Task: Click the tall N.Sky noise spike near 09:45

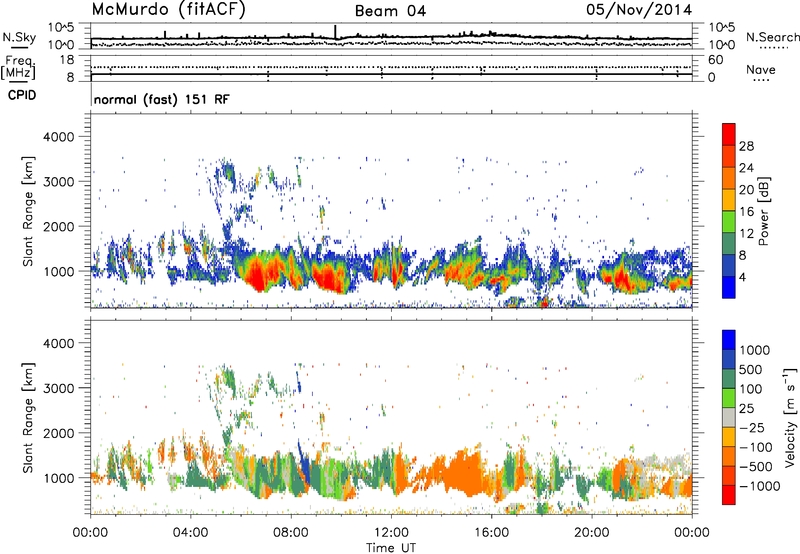Action: pos(335,32)
